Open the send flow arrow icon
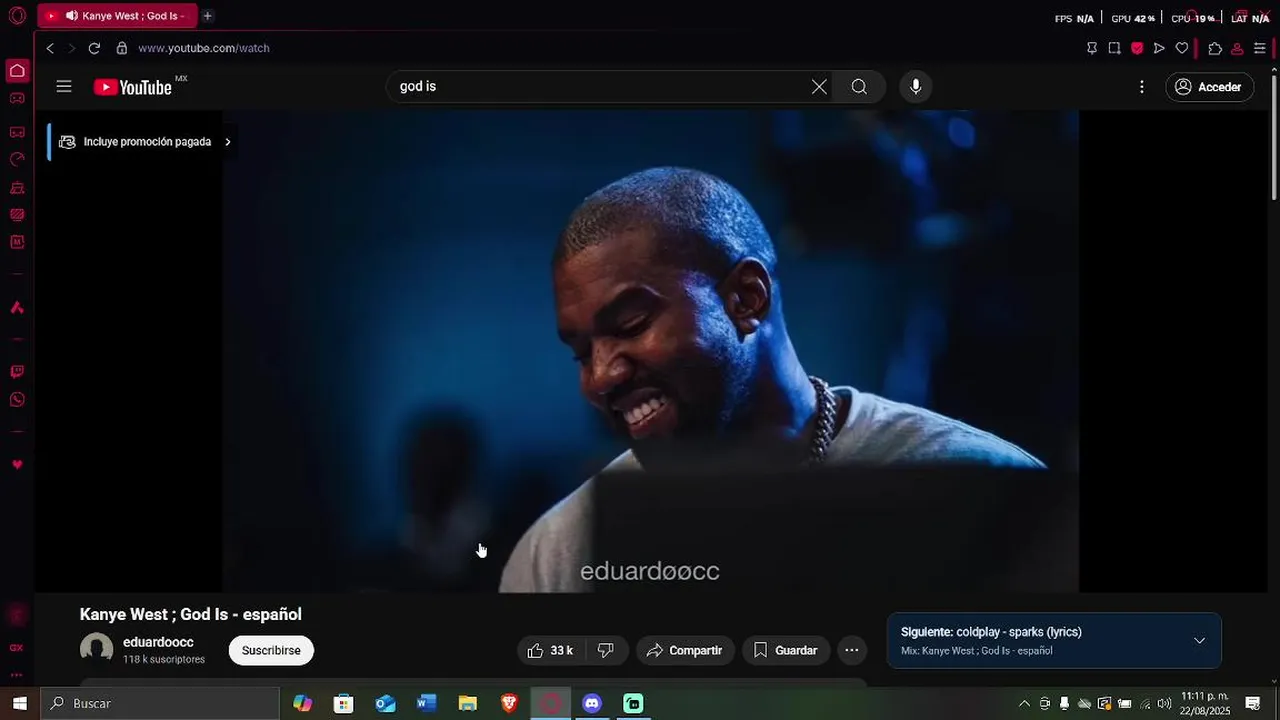 (x=1159, y=48)
